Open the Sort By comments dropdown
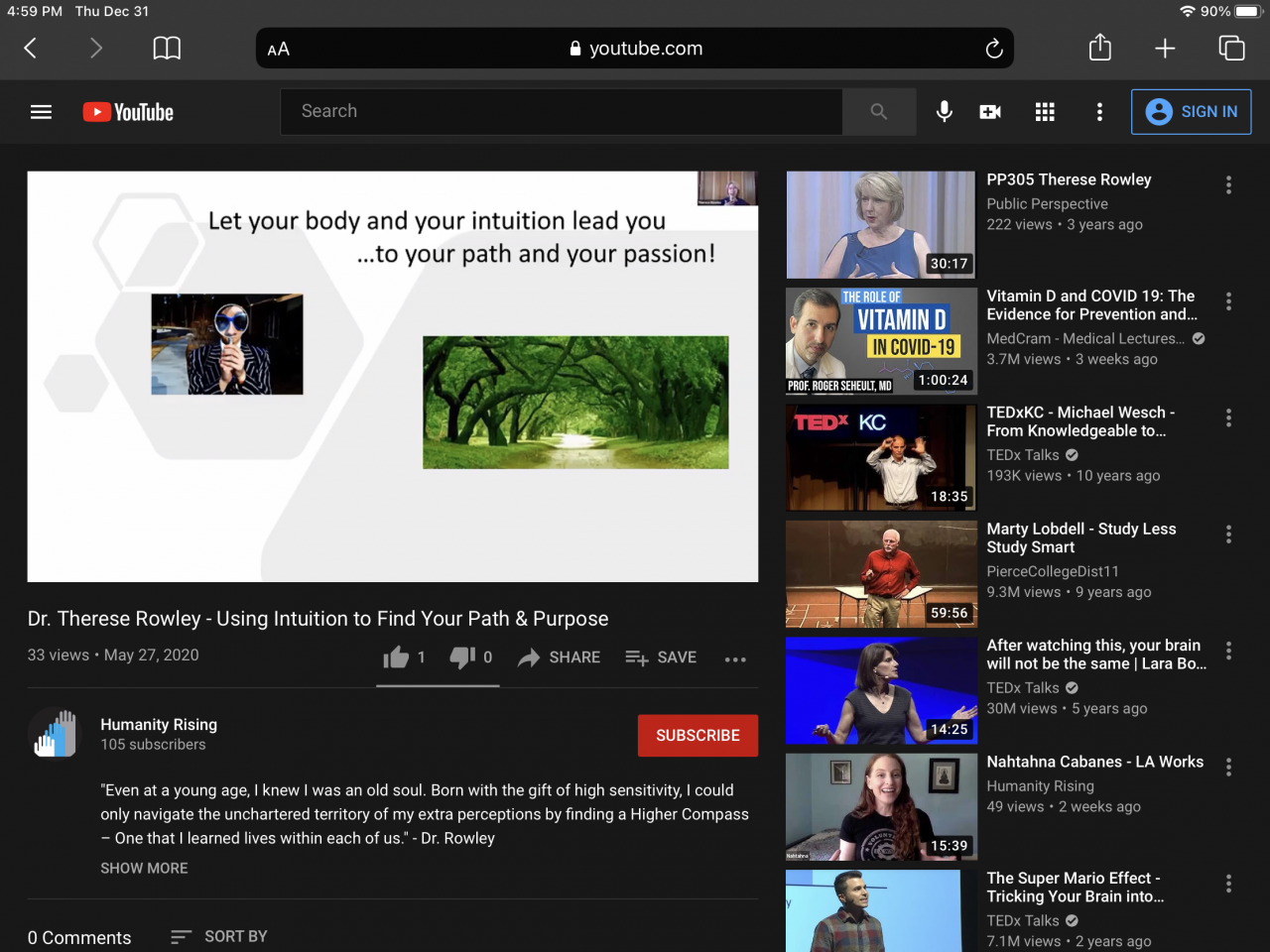The height and width of the screenshot is (952, 1270). 219,936
